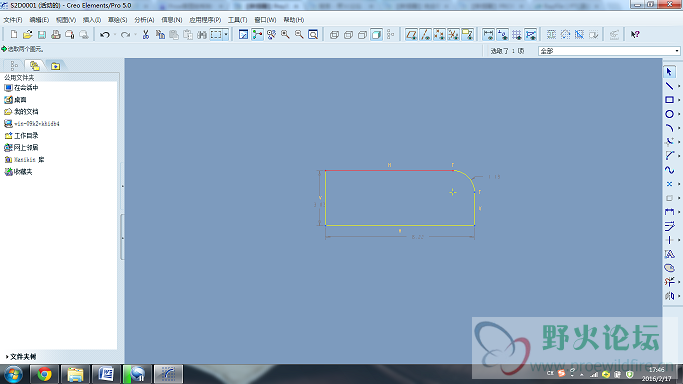Select the Arc sketch tool

(x=669, y=128)
